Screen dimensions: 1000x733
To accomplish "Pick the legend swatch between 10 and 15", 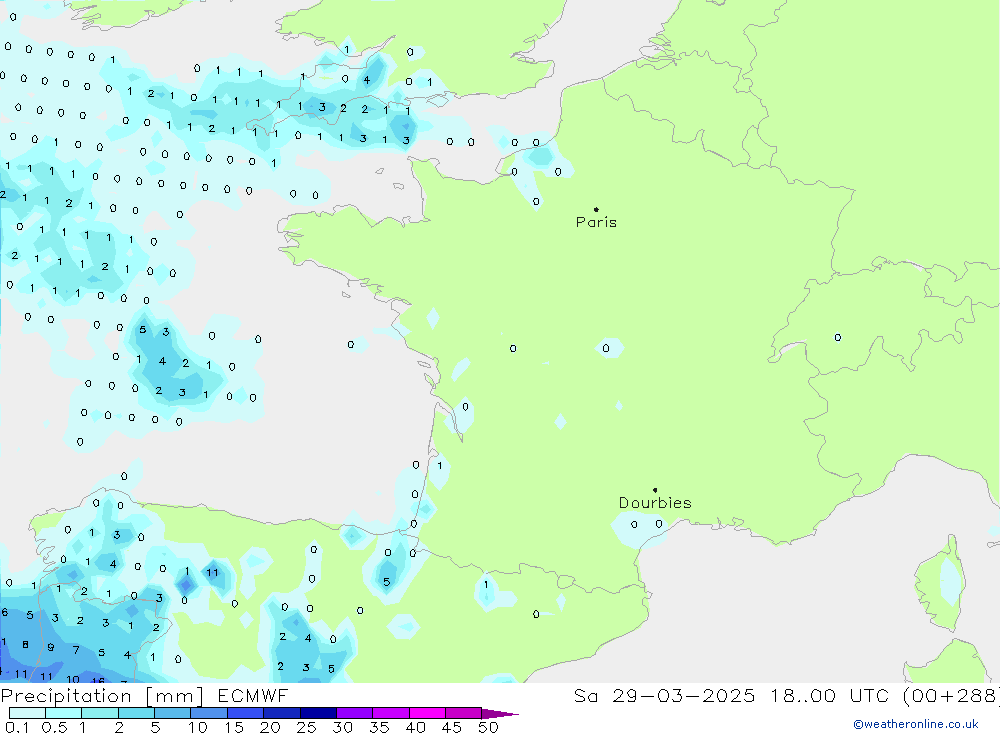I will (x=209, y=713).
